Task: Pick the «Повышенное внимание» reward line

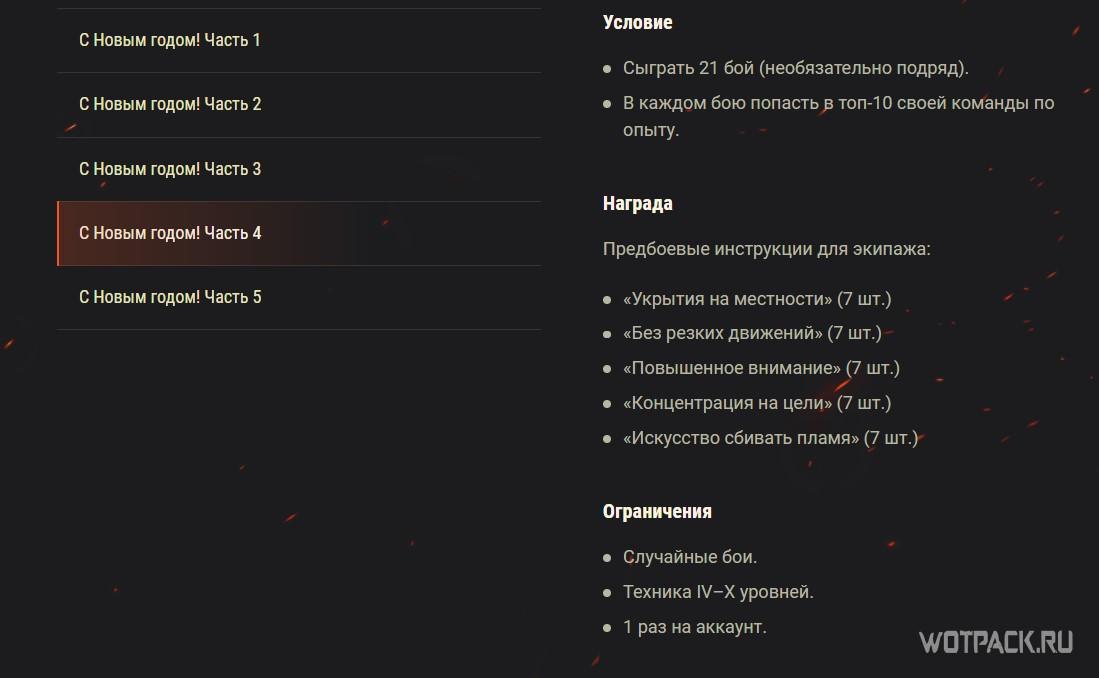Action: 760,368
